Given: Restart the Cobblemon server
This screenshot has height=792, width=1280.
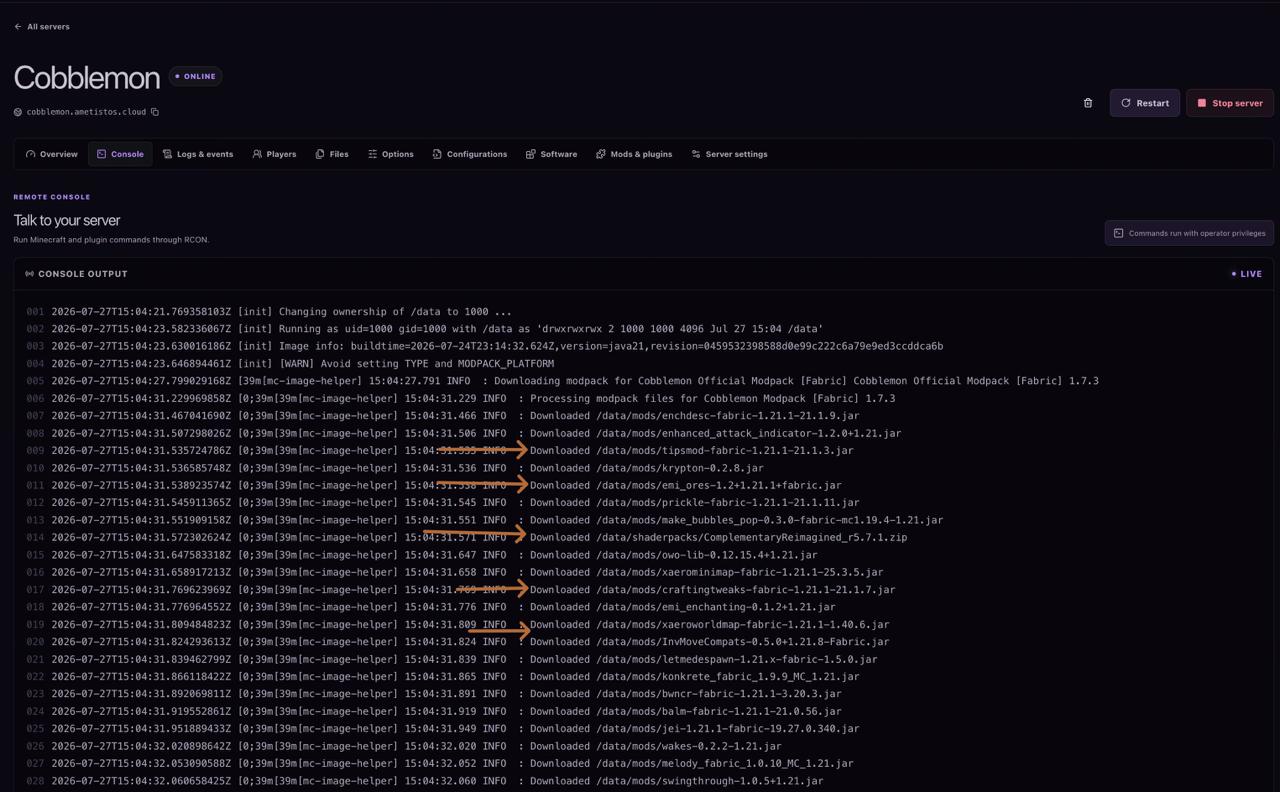Looking at the screenshot, I should (1144, 103).
